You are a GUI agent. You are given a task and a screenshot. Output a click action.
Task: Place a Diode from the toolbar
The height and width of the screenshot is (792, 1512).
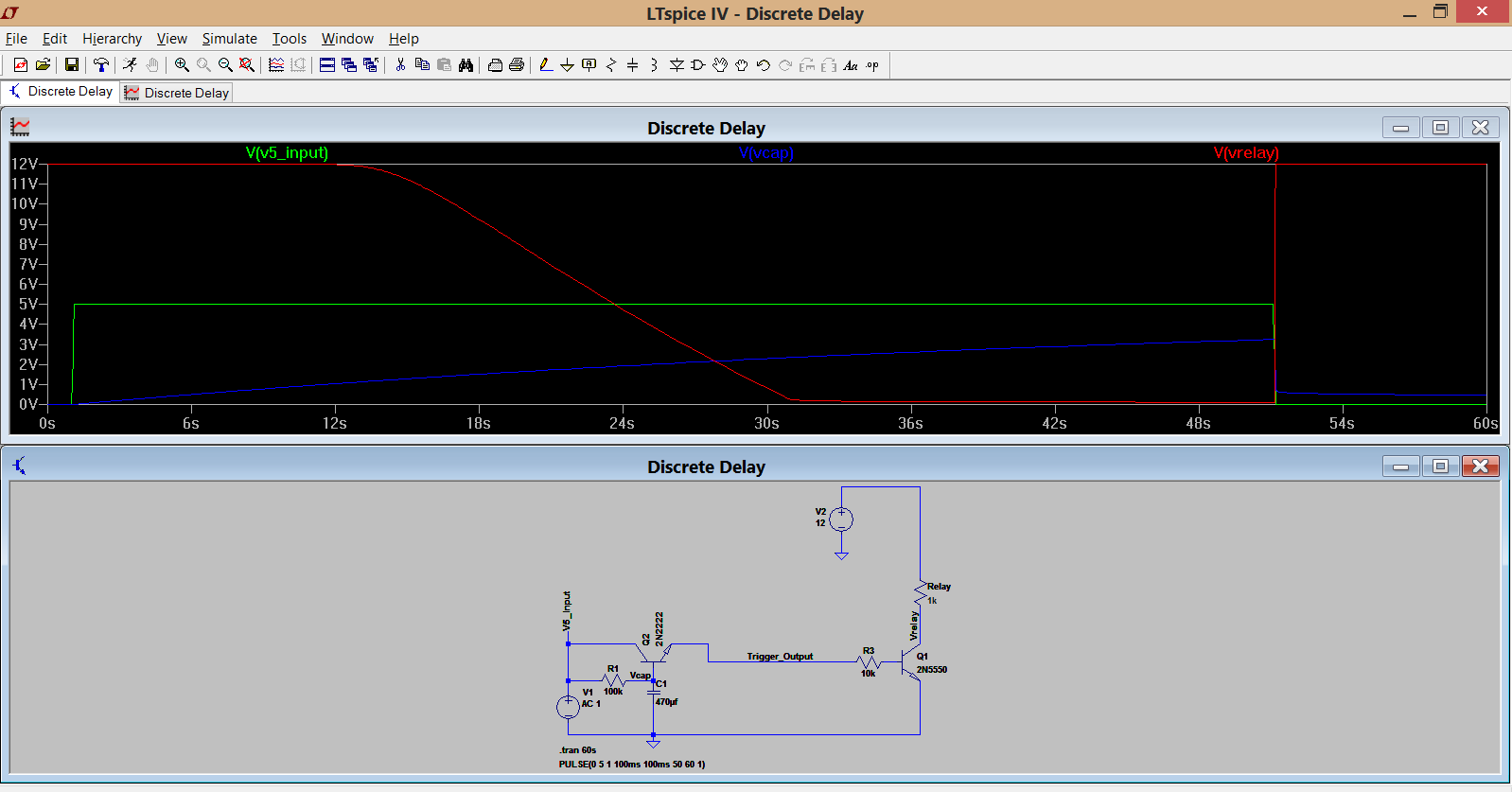[x=677, y=65]
